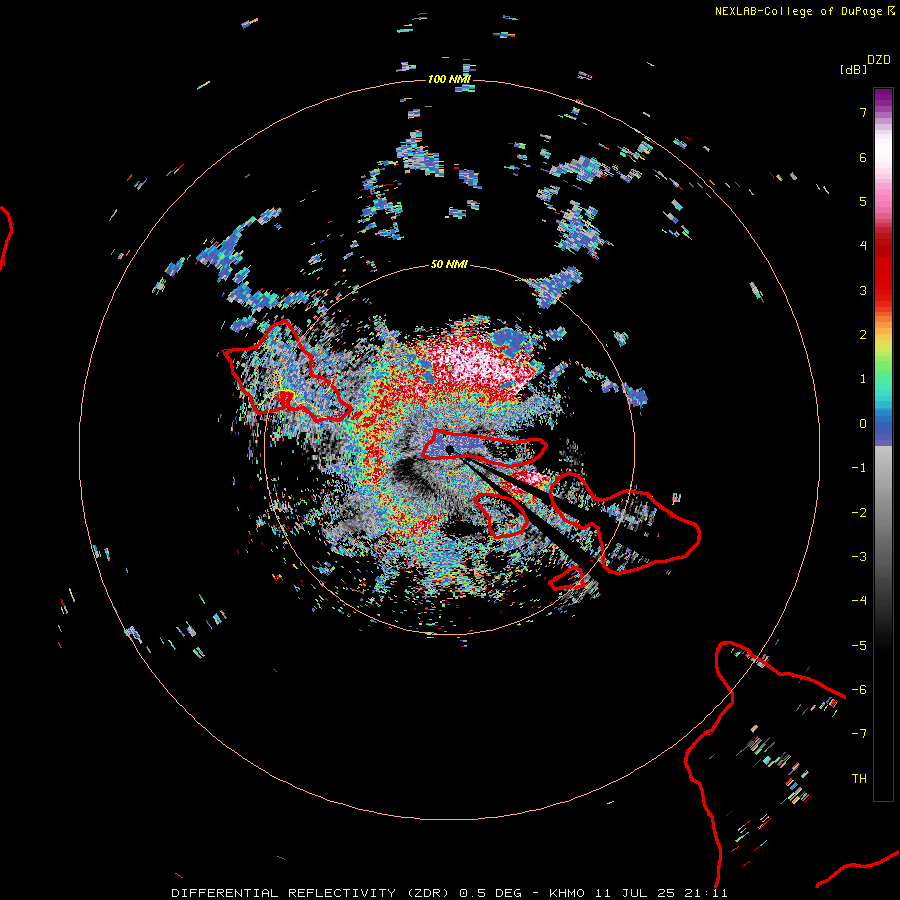Click the 2 value on the ZDR color scale
The width and height of the screenshot is (900, 900).
pyautogui.click(x=863, y=335)
